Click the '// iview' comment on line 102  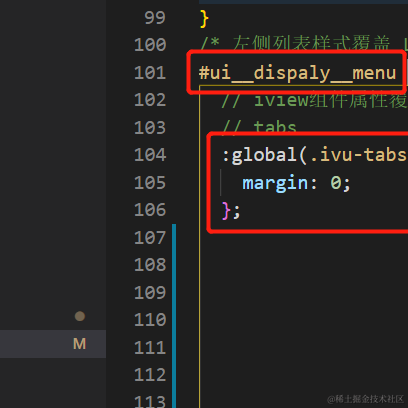tap(315, 100)
